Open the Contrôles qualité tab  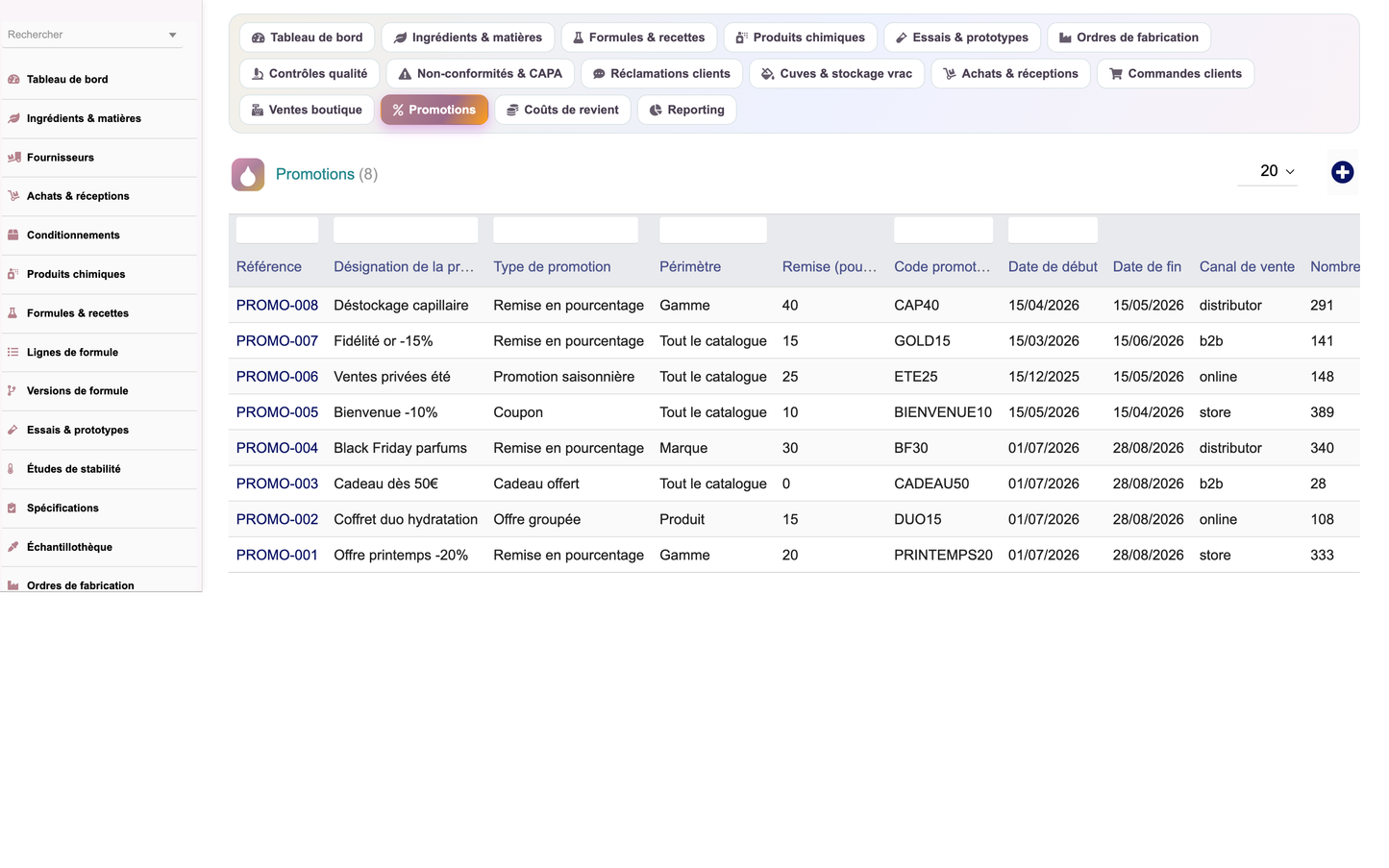pyautogui.click(x=310, y=74)
